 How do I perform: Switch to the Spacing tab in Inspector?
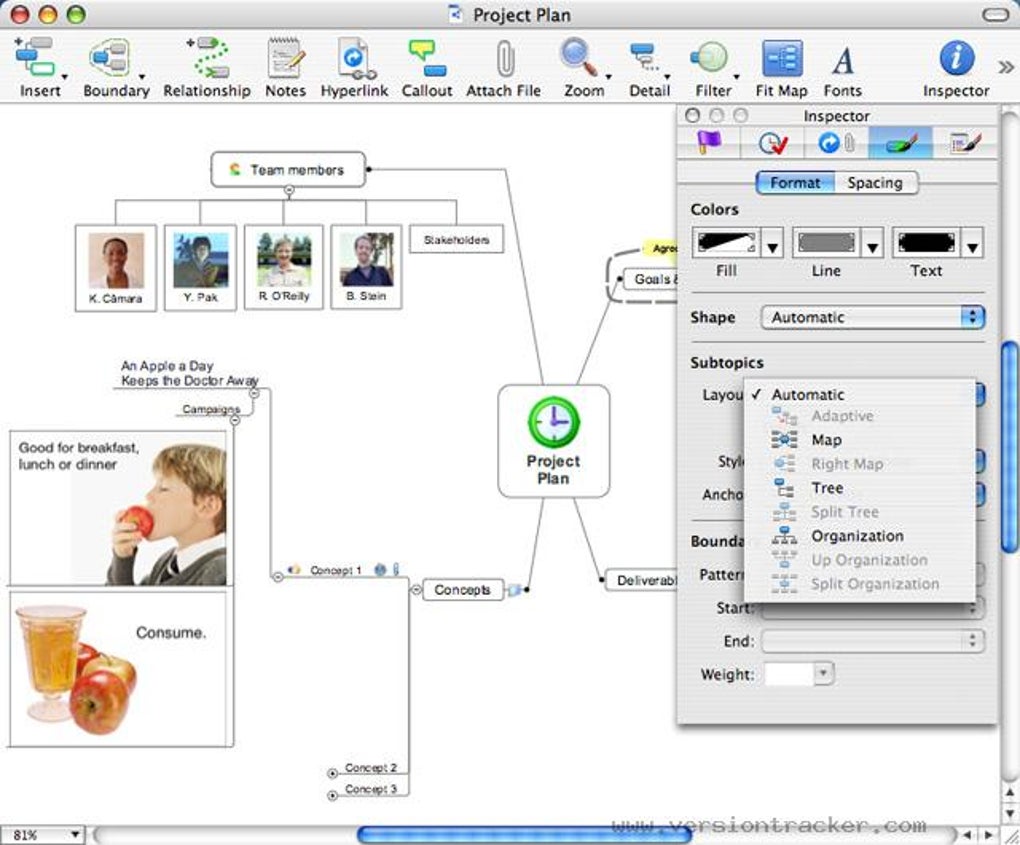pos(875,183)
